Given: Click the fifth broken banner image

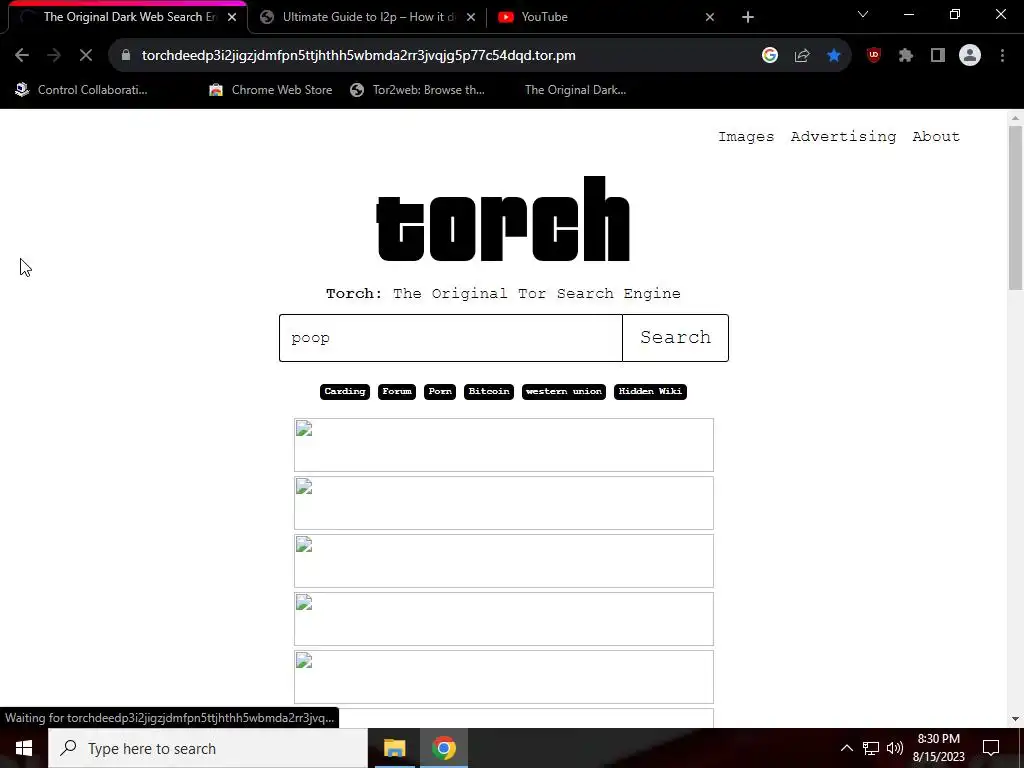Looking at the screenshot, I should coord(504,677).
